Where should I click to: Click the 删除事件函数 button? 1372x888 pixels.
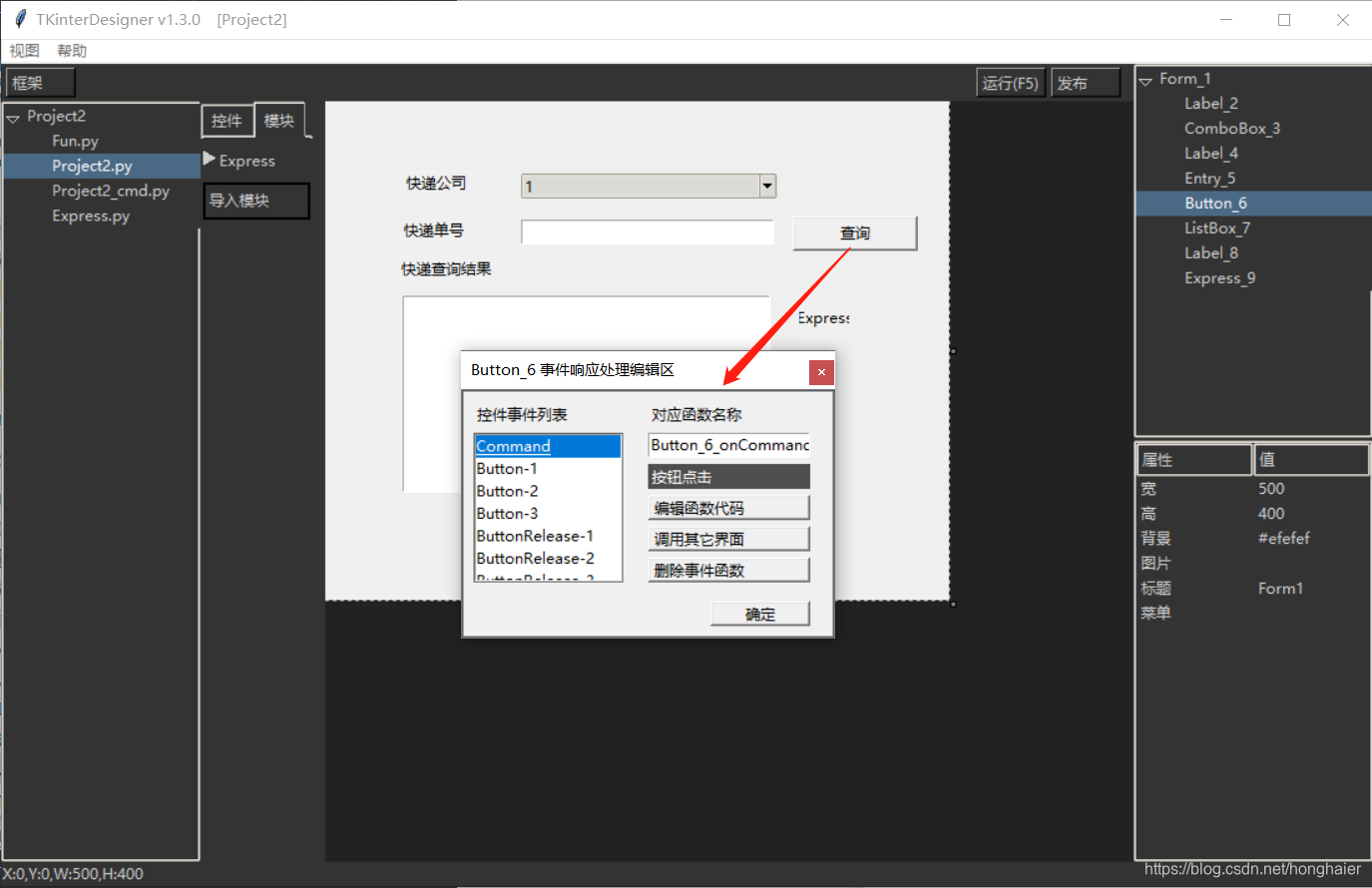[x=728, y=571]
